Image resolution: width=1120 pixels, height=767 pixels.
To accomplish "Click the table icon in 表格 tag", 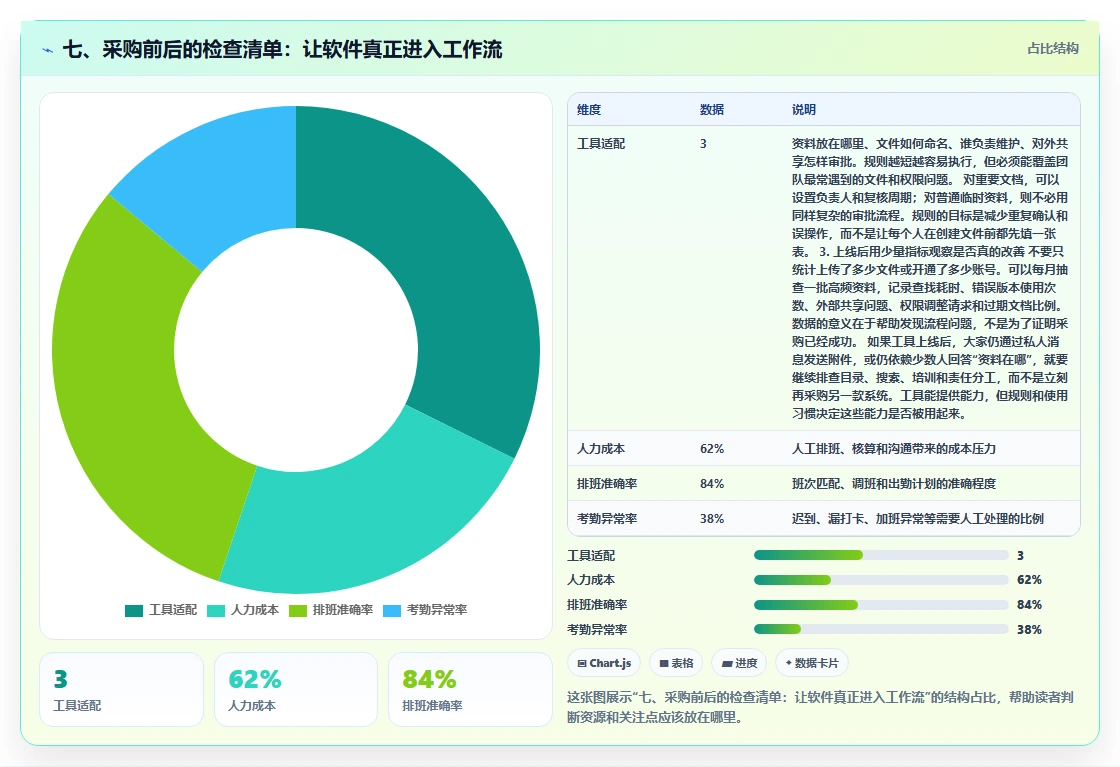I will (664, 663).
